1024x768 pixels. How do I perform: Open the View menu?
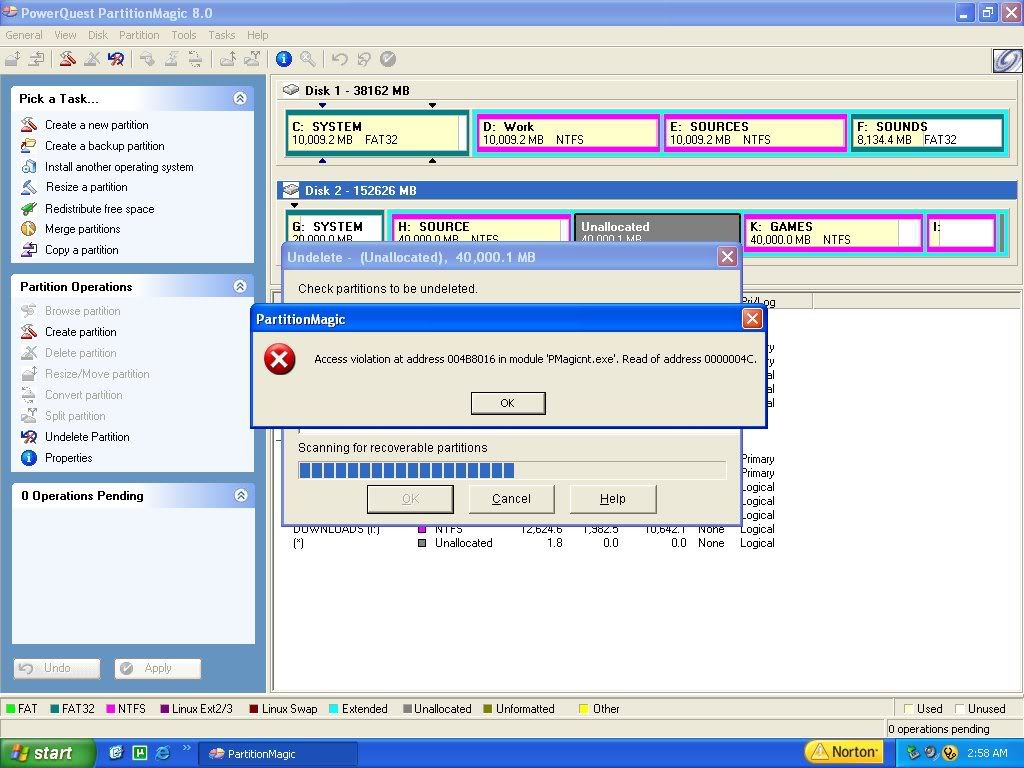tap(65, 35)
